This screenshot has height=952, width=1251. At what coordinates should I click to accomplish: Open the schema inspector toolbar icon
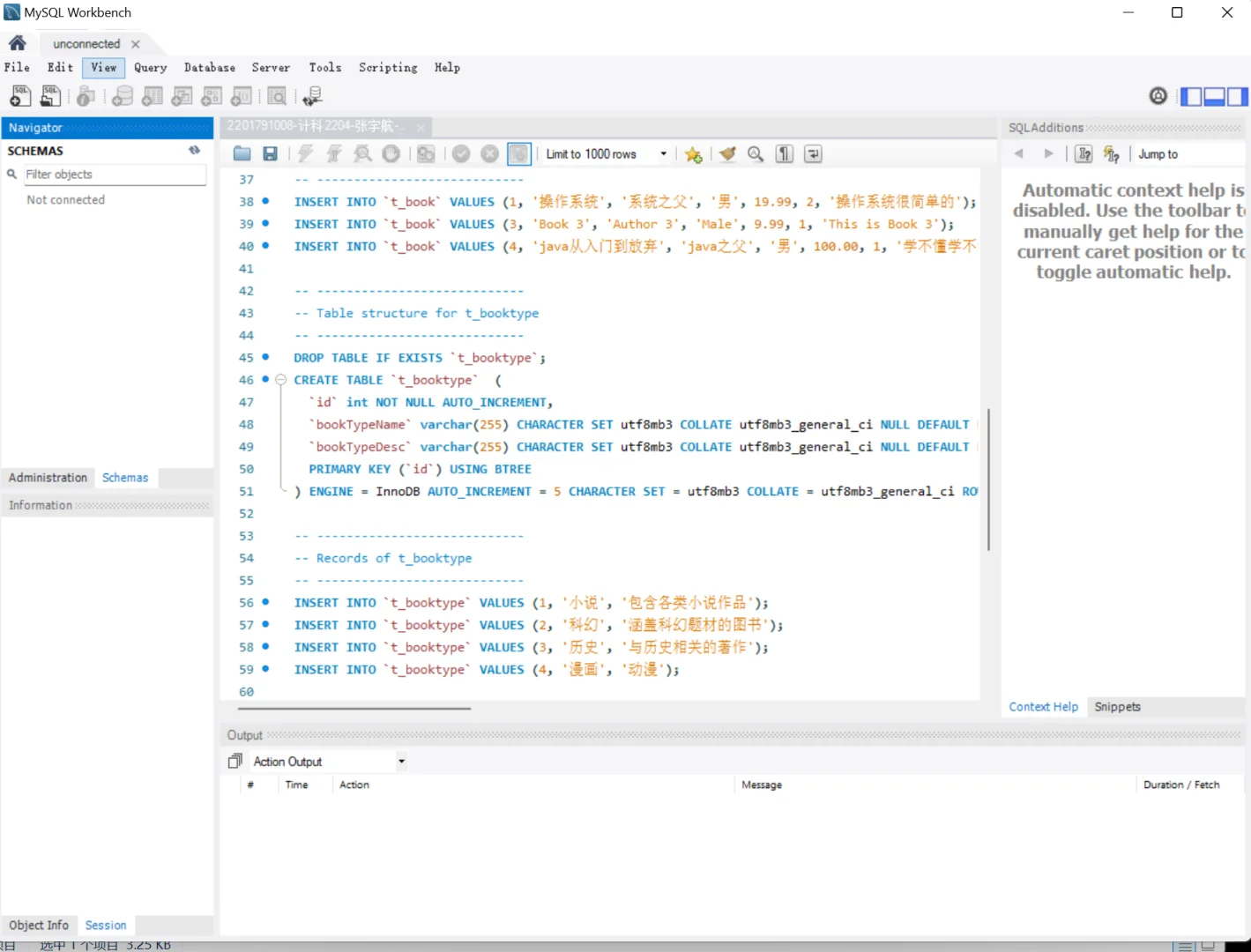click(86, 96)
